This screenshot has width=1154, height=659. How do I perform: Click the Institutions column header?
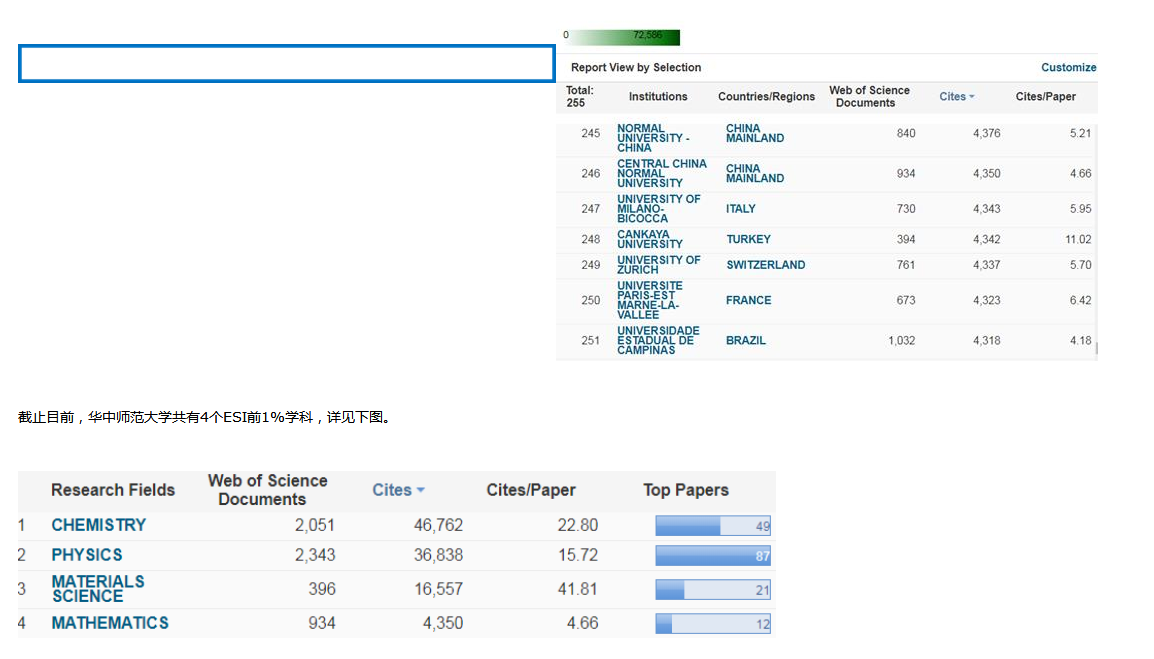[x=657, y=97]
